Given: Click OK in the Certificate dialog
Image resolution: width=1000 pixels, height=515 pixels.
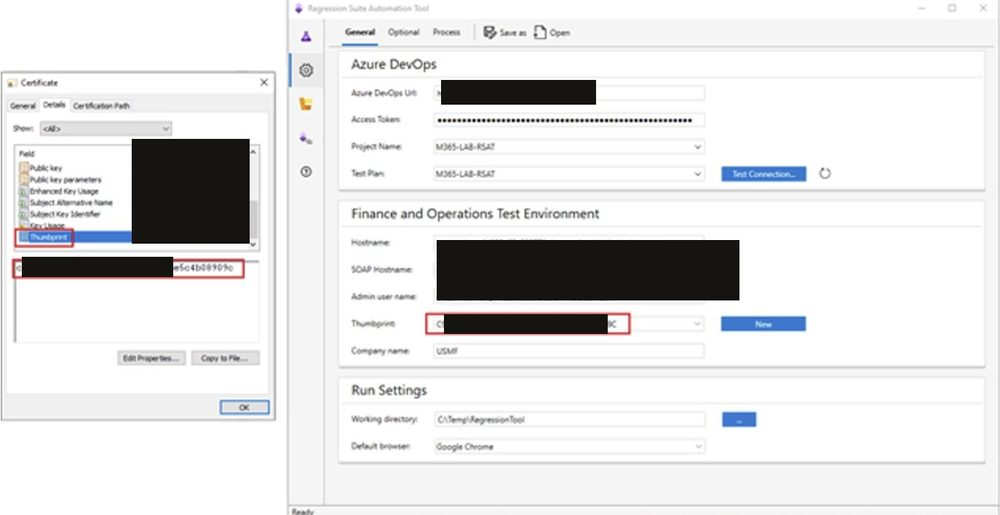Looking at the screenshot, I should 244,407.
